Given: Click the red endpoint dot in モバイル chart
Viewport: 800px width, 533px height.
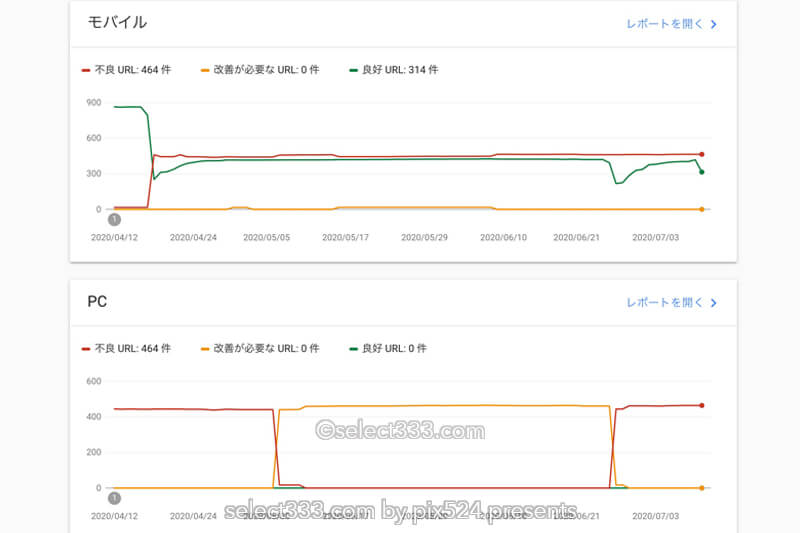Looking at the screenshot, I should pyautogui.click(x=702, y=154).
